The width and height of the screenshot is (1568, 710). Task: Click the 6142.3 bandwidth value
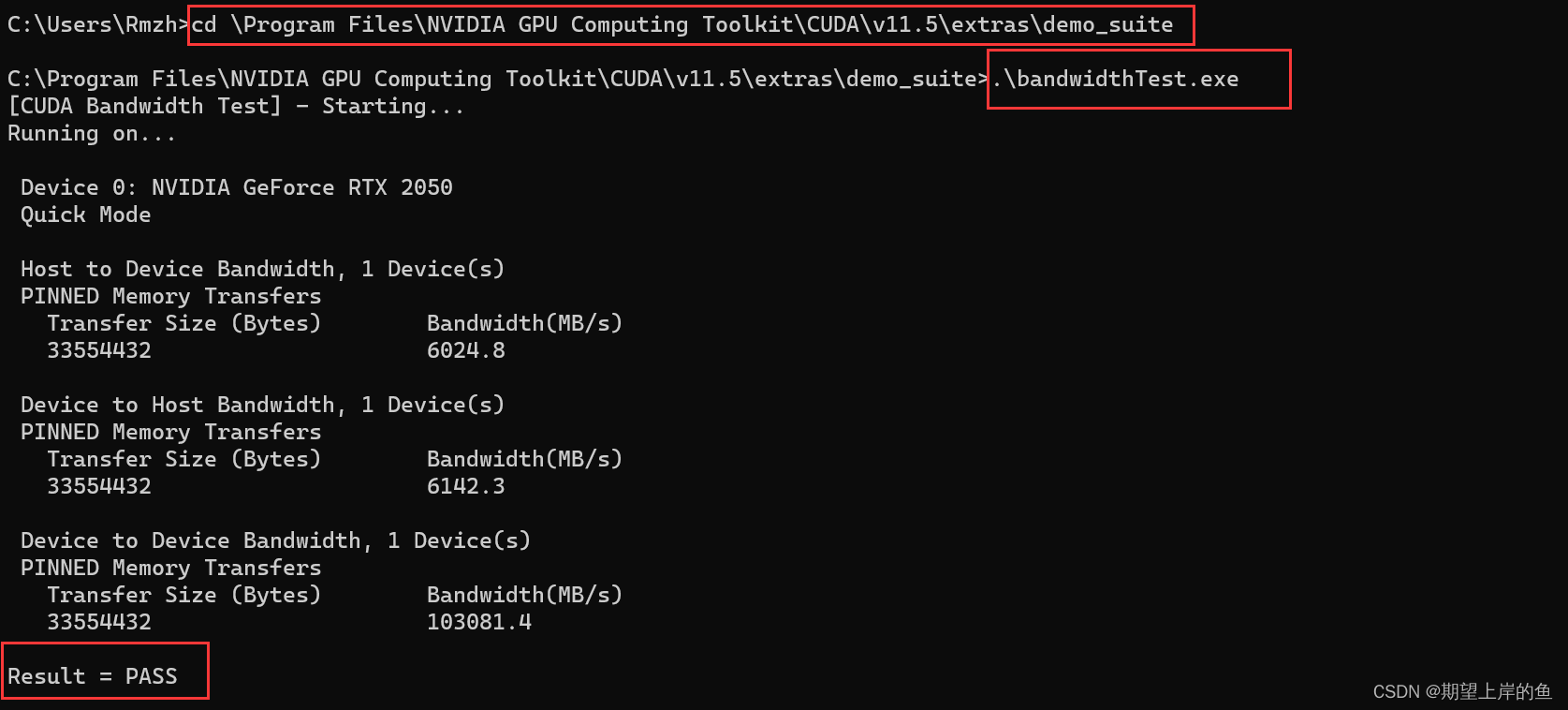pyautogui.click(x=466, y=486)
